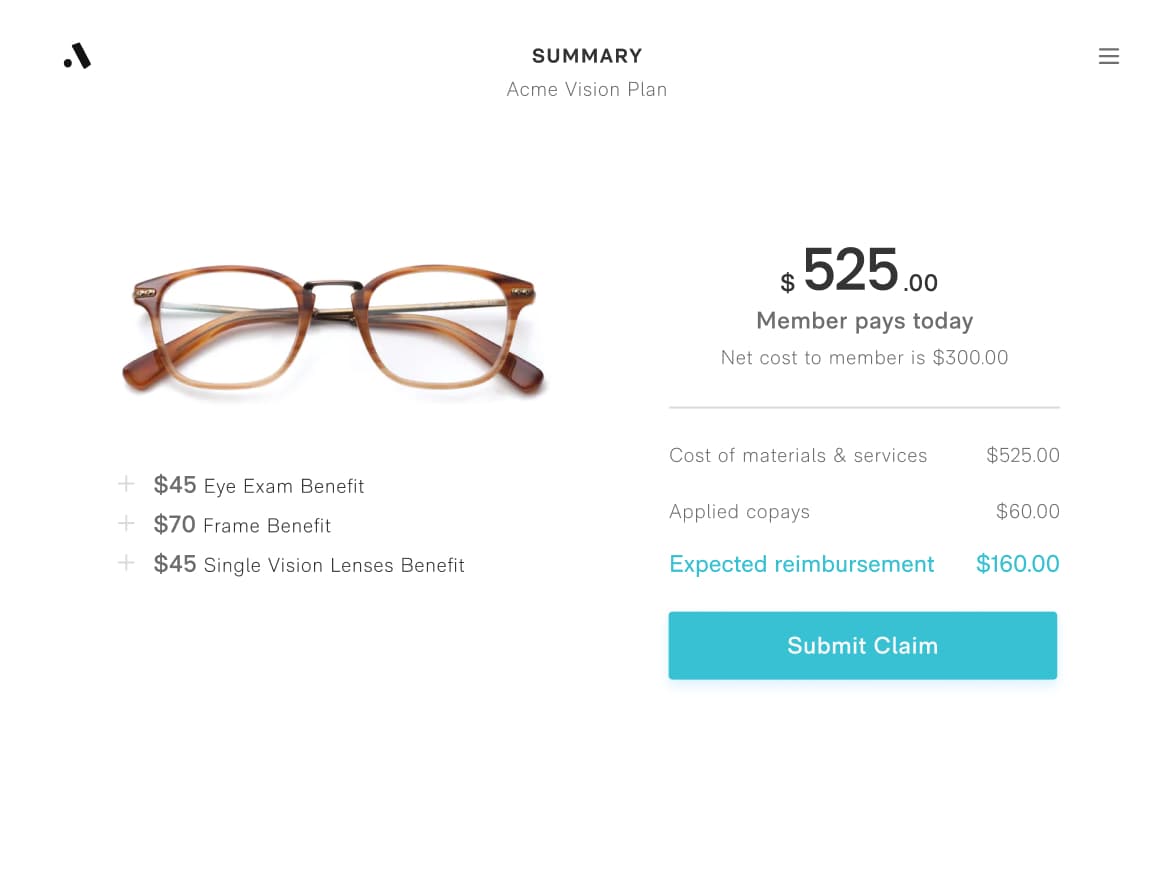Click the SUMMARY page title
The height and width of the screenshot is (876, 1166).
click(x=587, y=56)
